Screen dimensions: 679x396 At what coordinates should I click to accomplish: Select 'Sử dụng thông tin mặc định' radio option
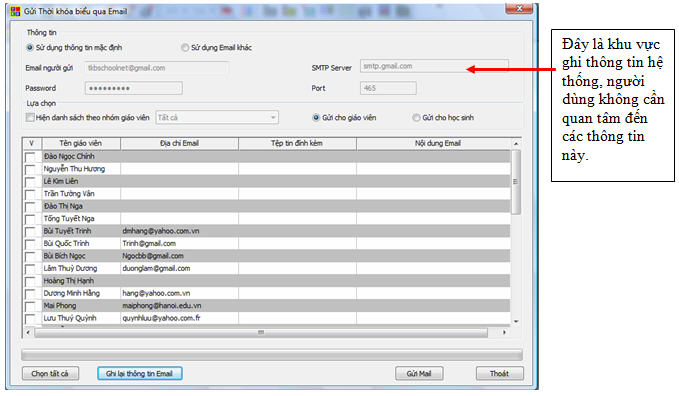[29, 48]
